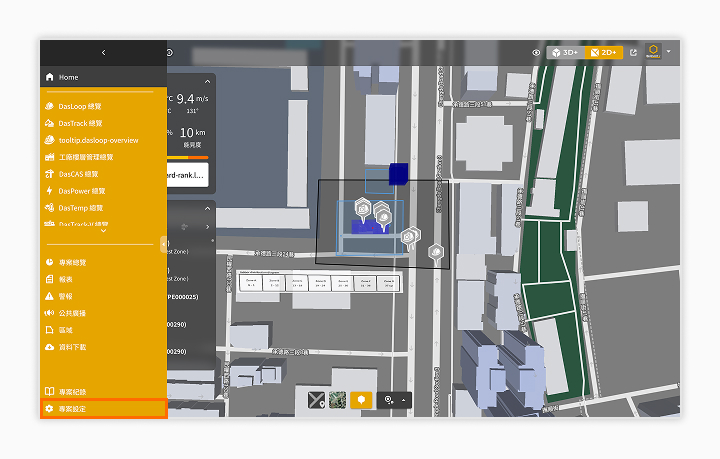Collapse the sidebar with back arrow
The image size is (720, 459).
coord(103,53)
